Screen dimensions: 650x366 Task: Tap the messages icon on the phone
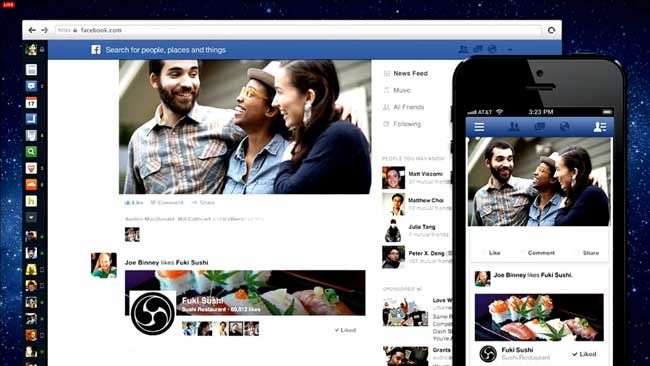point(539,127)
